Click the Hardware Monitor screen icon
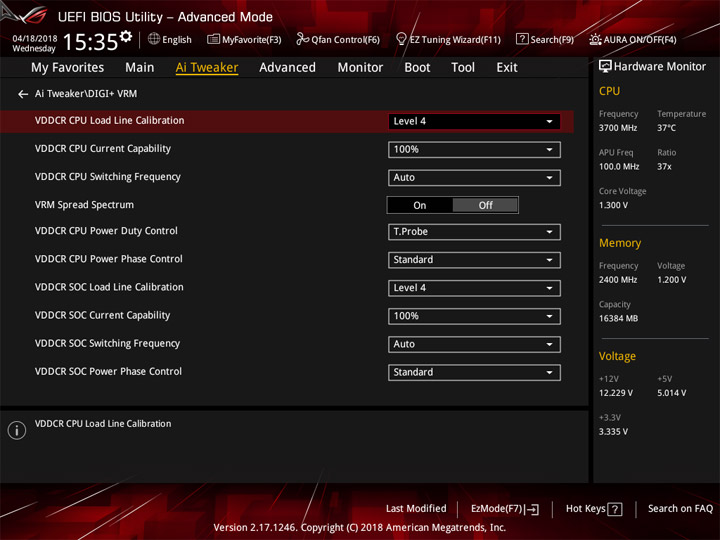 pos(605,67)
